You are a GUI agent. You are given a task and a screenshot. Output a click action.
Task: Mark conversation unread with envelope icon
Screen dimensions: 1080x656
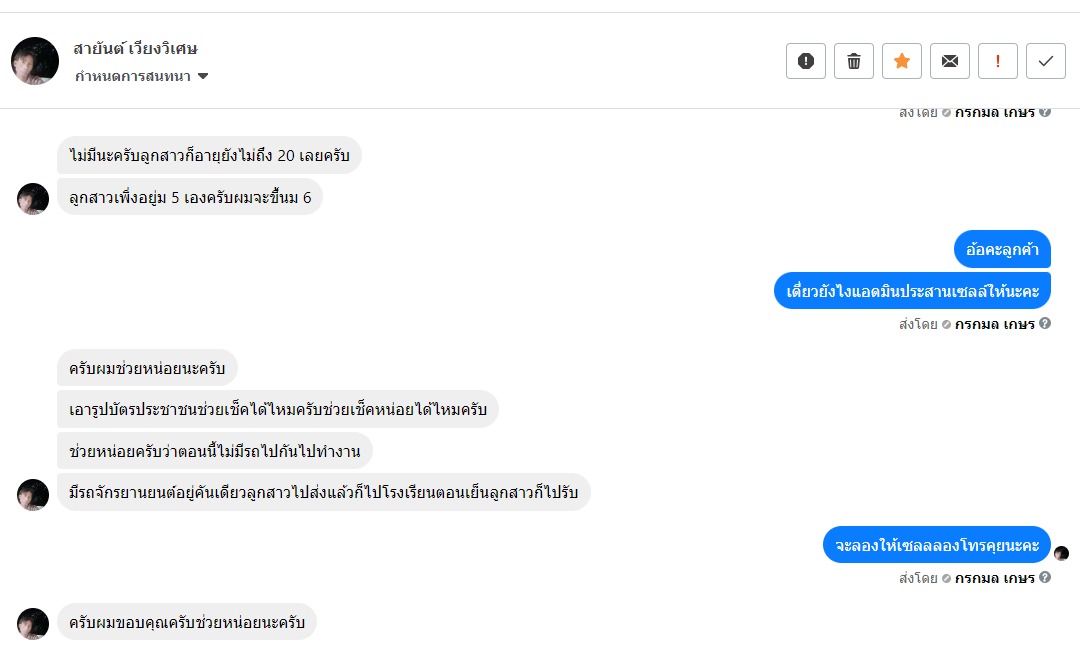(950, 61)
